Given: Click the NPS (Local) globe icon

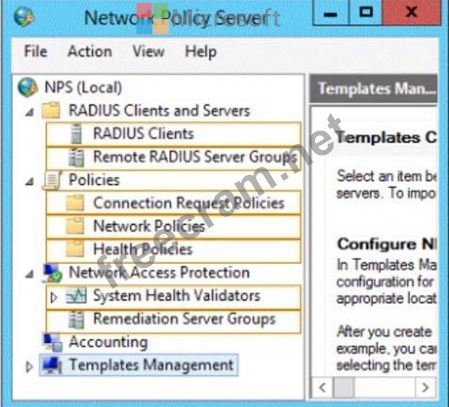Looking at the screenshot, I should click(28, 87).
